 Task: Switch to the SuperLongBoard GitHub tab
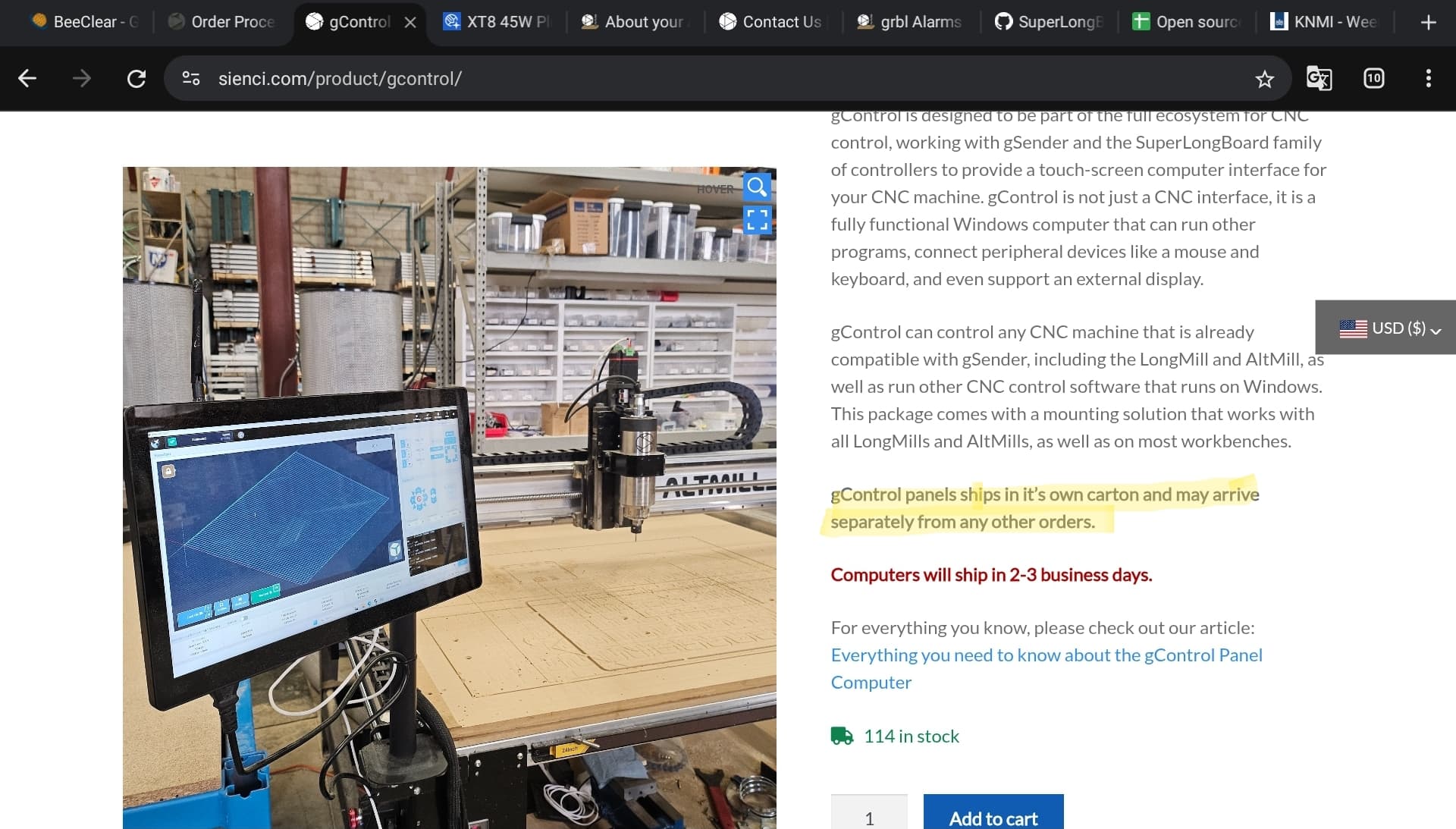pyautogui.click(x=1048, y=22)
